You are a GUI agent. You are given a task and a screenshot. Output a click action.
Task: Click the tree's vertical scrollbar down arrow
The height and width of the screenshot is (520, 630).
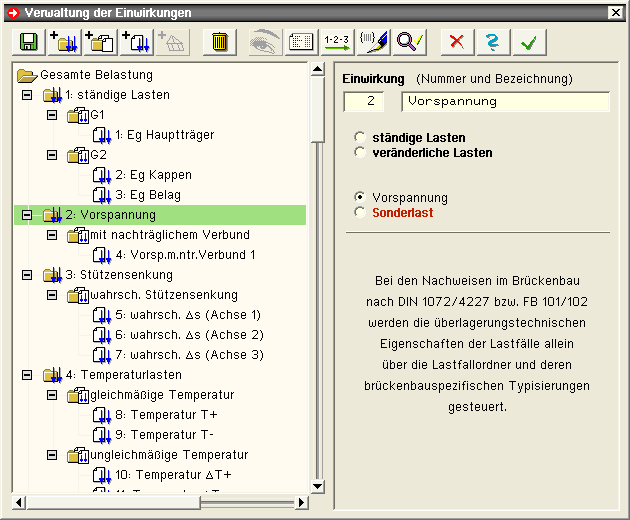point(318,487)
